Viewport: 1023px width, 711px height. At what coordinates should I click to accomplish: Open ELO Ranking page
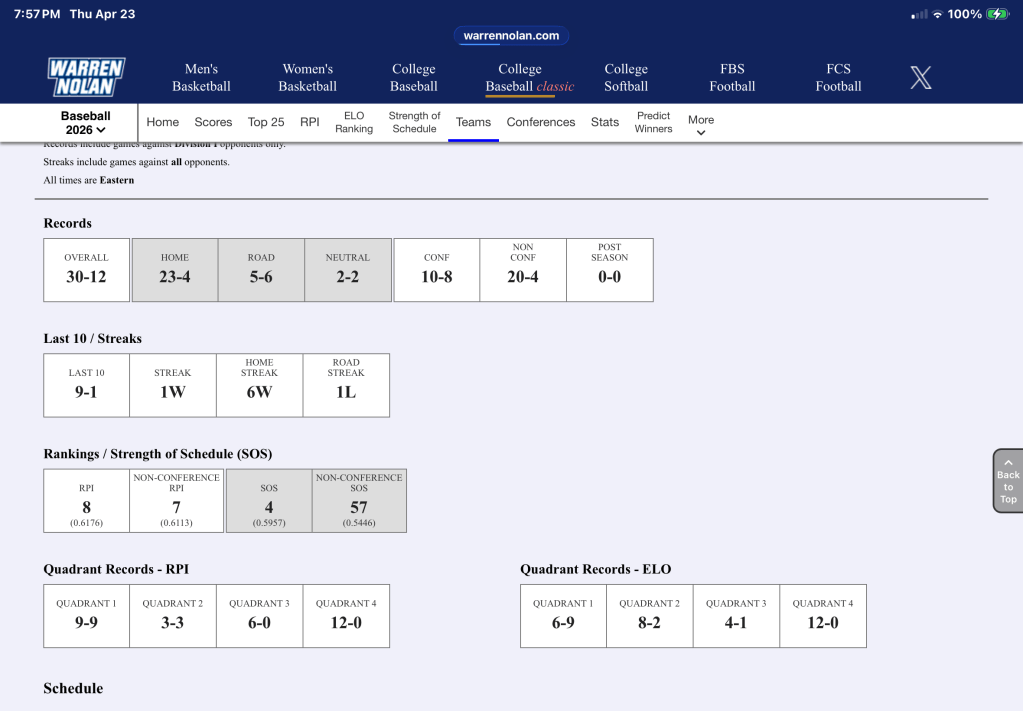click(x=354, y=122)
